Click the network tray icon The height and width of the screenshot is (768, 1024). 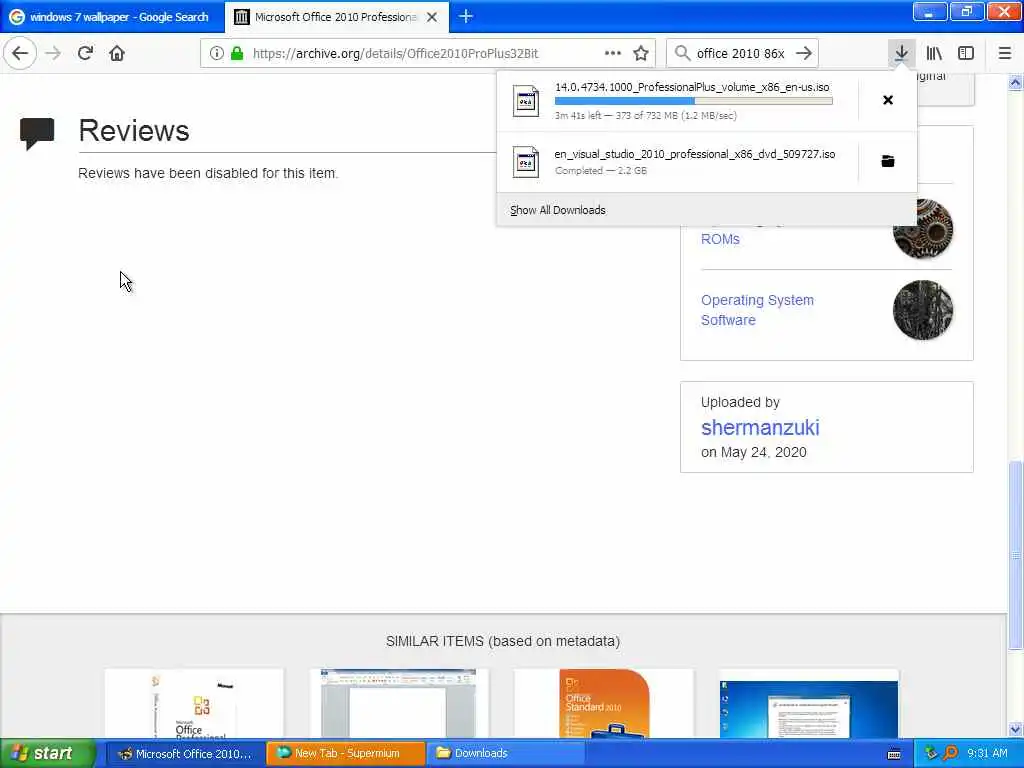(x=931, y=754)
